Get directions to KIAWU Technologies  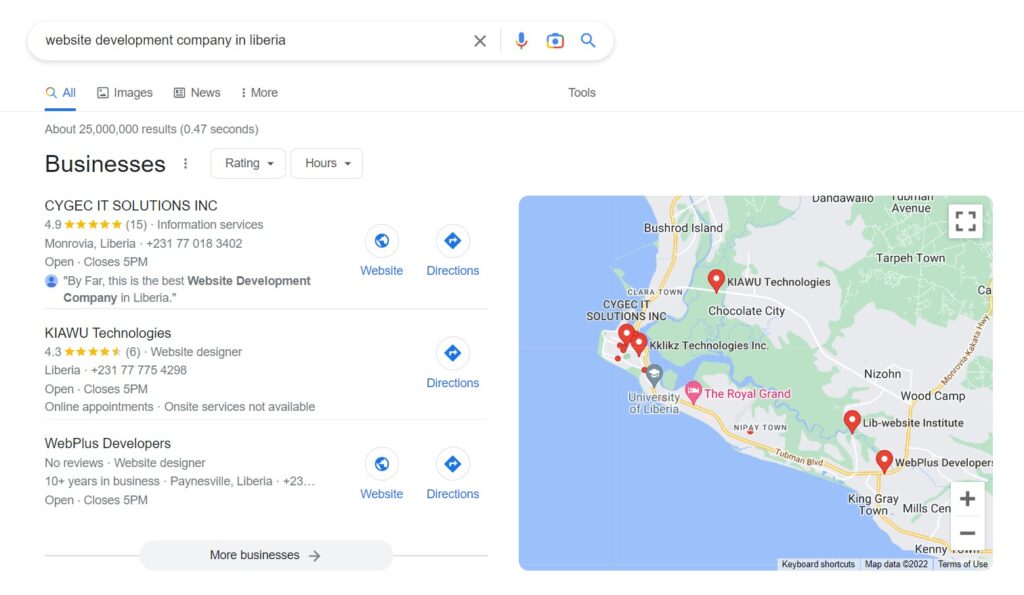tap(453, 353)
